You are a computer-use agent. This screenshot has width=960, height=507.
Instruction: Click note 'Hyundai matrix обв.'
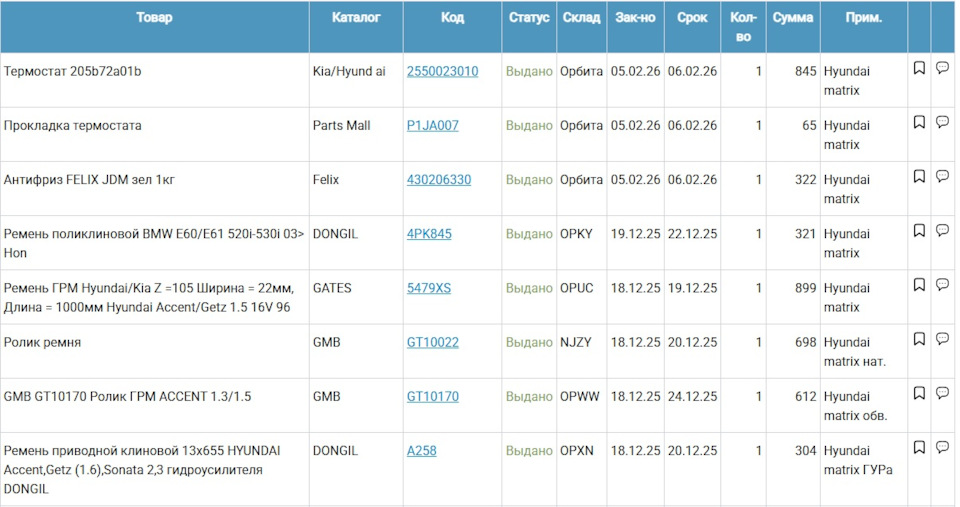pyautogui.click(x=855, y=406)
